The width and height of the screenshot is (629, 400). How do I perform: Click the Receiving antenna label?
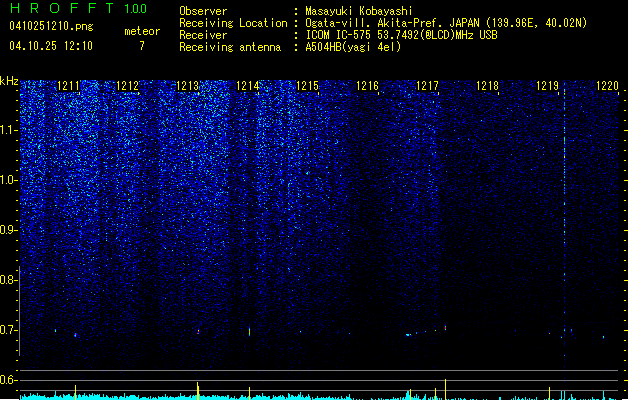230,47
